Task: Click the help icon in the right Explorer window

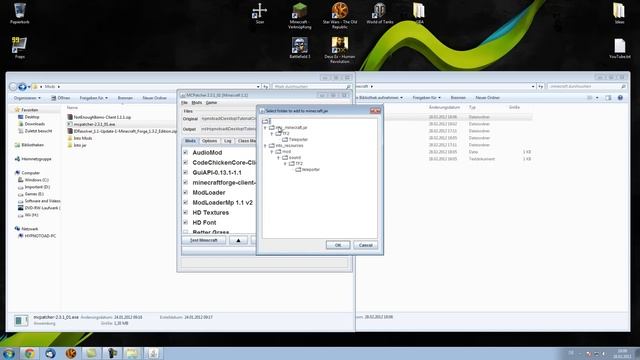Action: [x=620, y=98]
